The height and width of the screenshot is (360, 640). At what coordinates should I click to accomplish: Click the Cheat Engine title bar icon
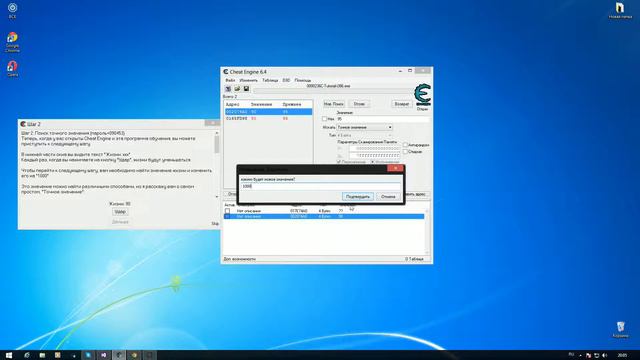(x=226, y=72)
